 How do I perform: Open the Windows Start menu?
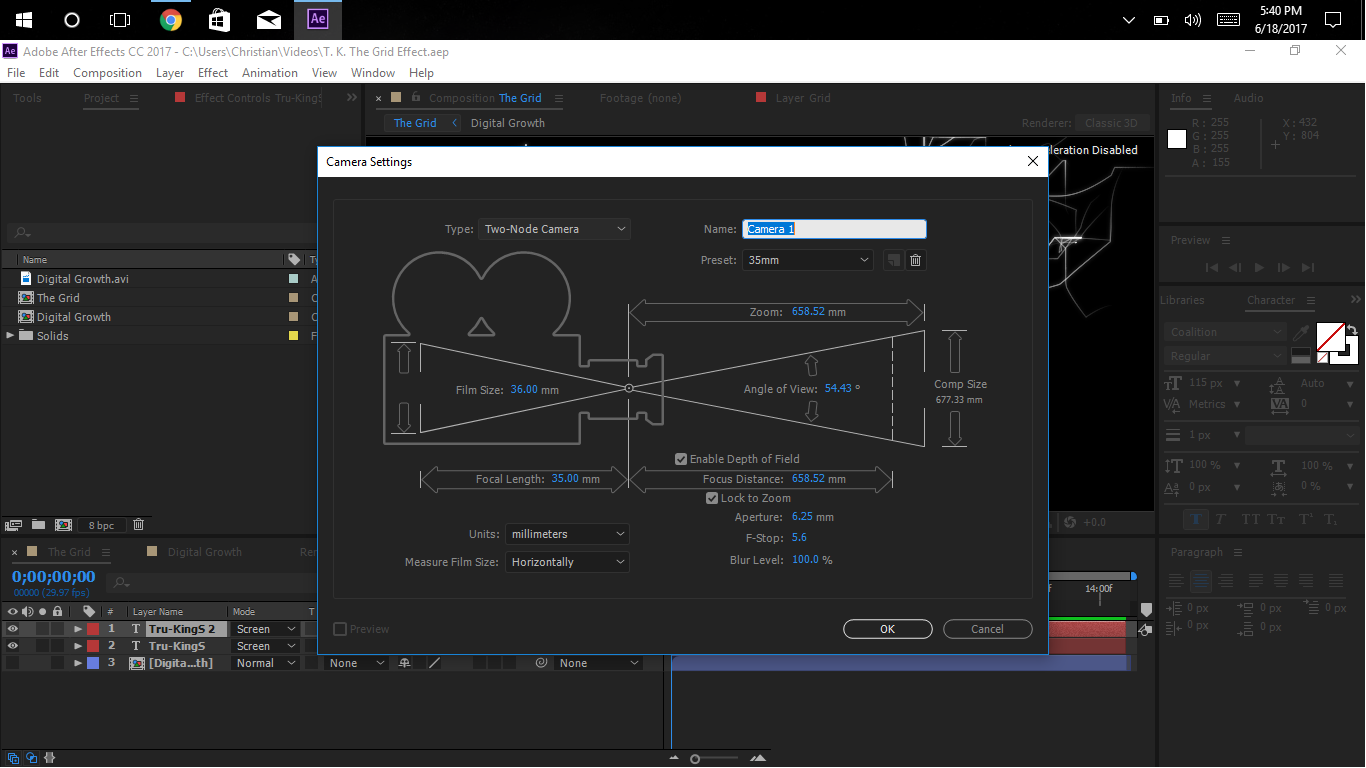click(x=24, y=20)
